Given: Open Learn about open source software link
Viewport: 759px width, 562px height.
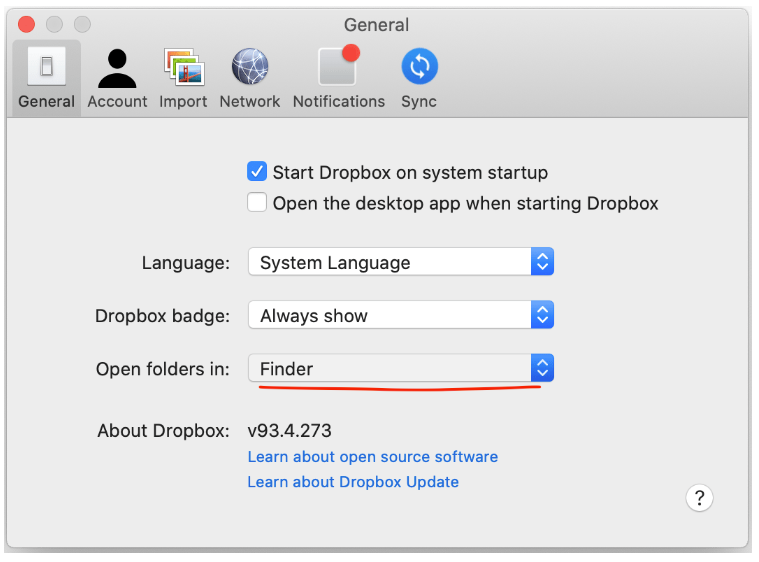Looking at the screenshot, I should coord(372,456).
